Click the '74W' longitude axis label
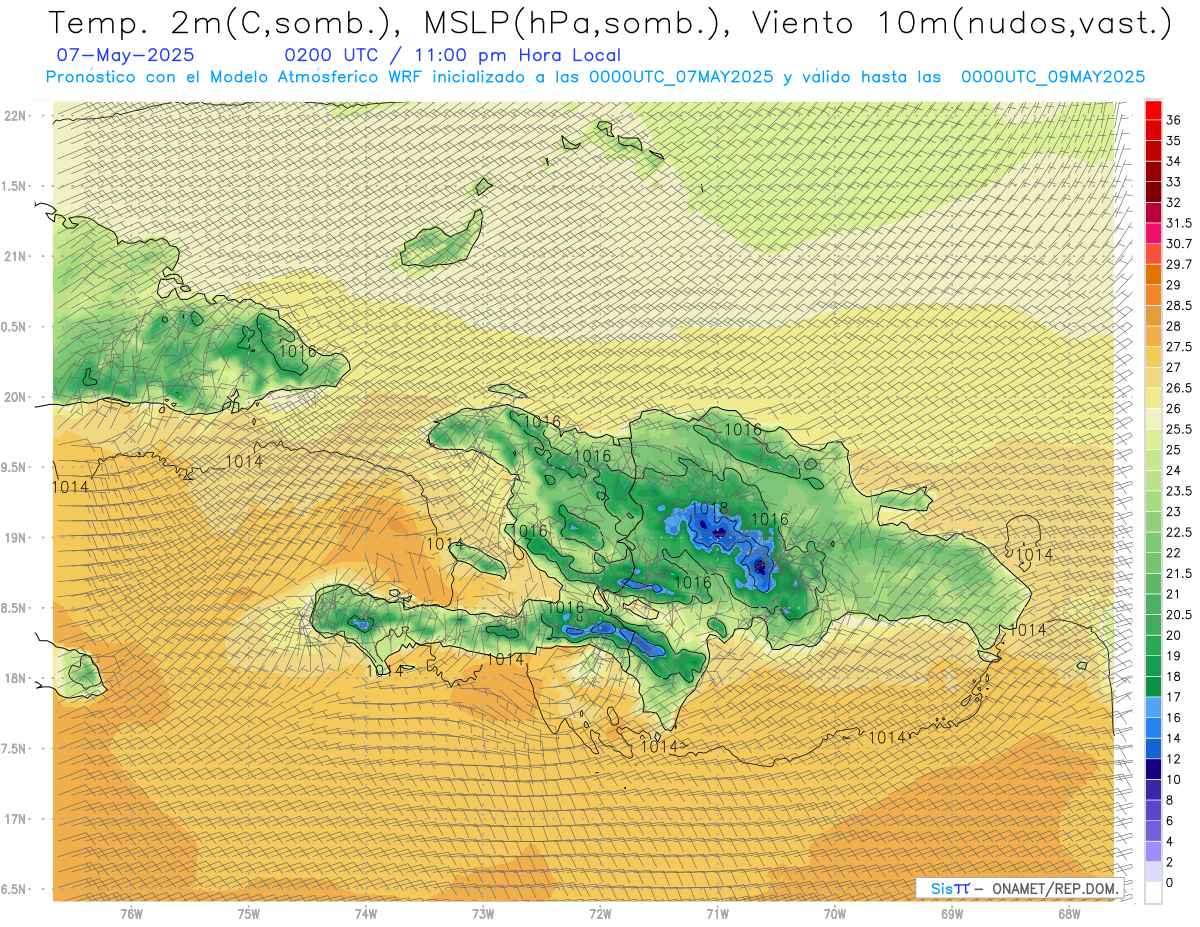This screenshot has width=1200, height=927. [x=366, y=914]
